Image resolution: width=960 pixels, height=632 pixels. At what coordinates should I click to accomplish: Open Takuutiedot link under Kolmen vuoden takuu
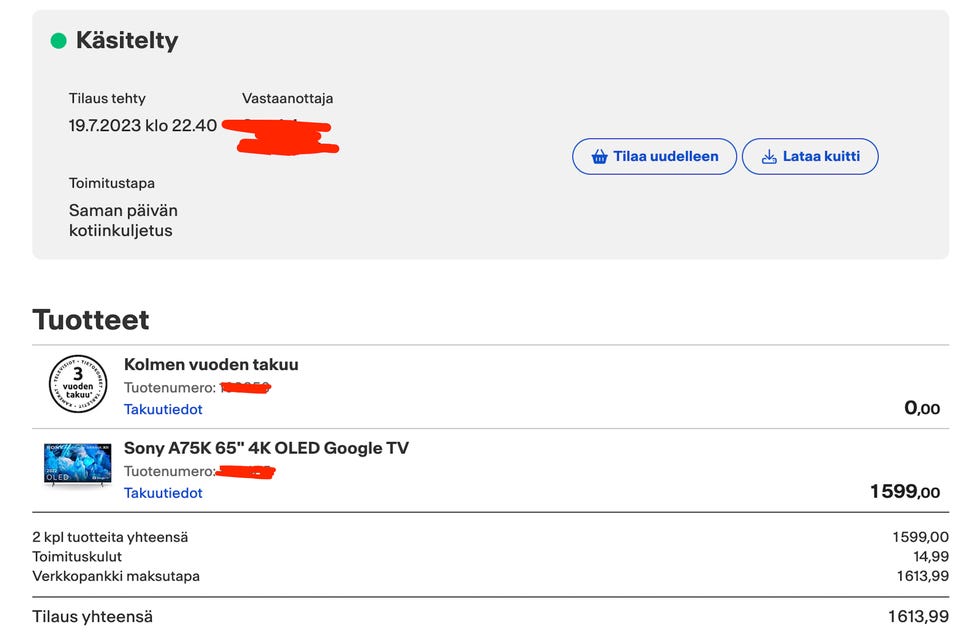pyautogui.click(x=163, y=409)
